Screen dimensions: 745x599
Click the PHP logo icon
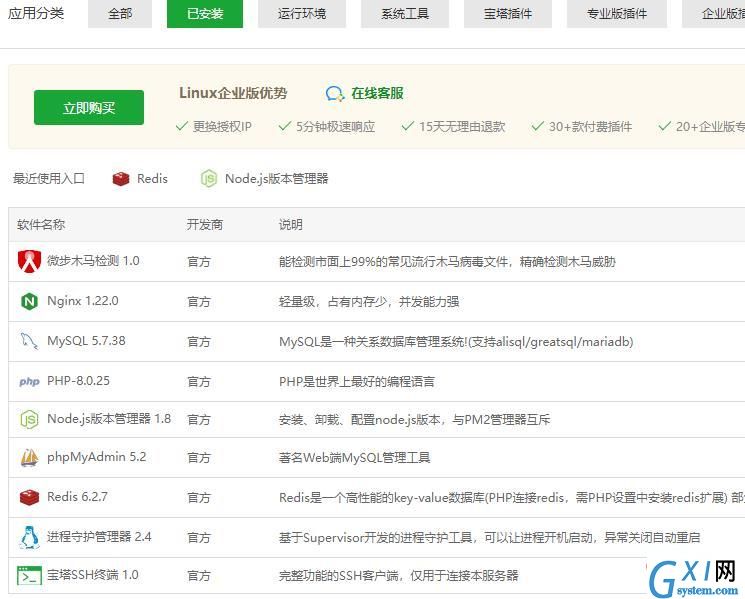pyautogui.click(x=29, y=381)
